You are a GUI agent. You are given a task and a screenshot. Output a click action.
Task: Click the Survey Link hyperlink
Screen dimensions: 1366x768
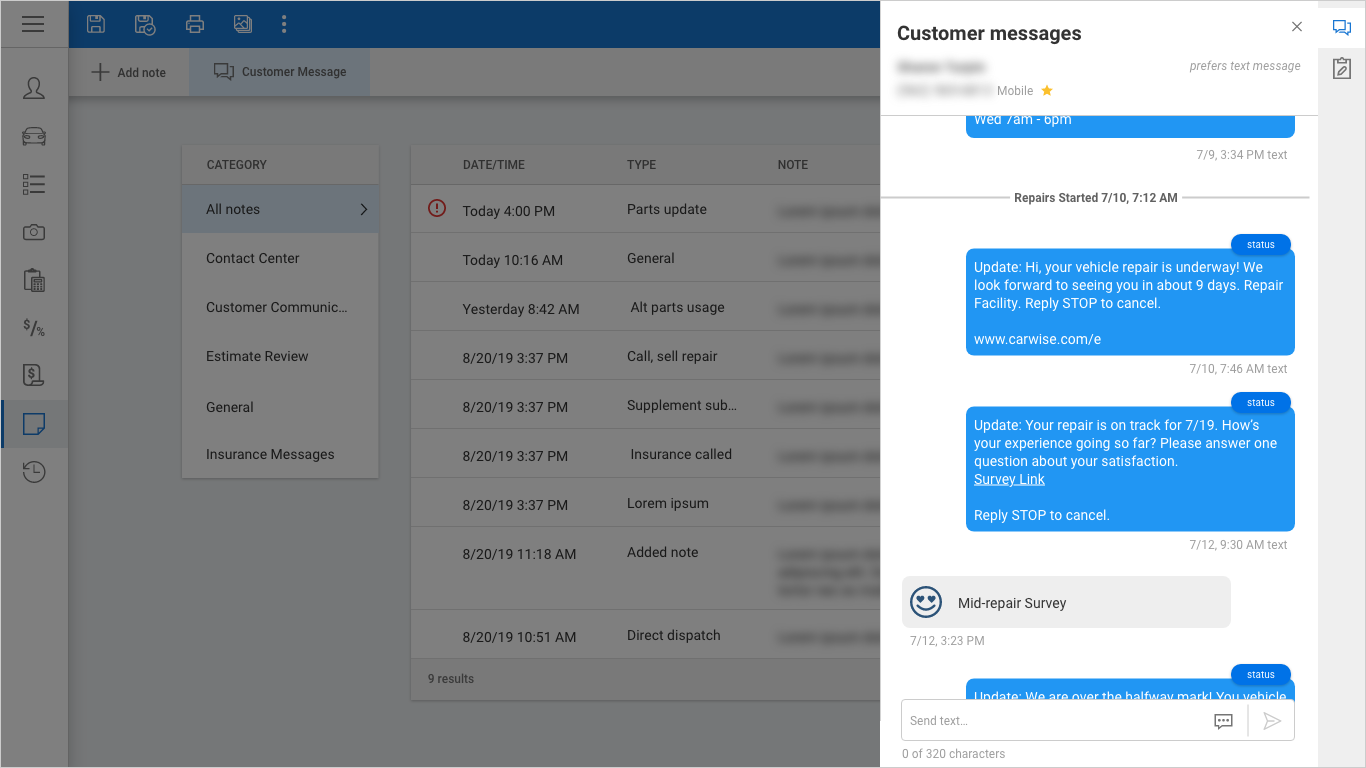click(1009, 479)
